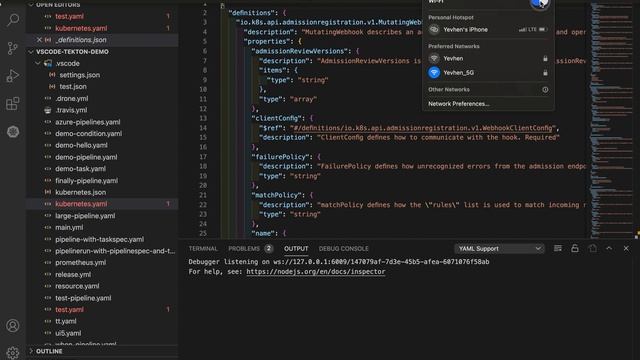The height and width of the screenshot is (360, 640).
Task: Switch to the OUTPUT tab
Action: click(296, 248)
